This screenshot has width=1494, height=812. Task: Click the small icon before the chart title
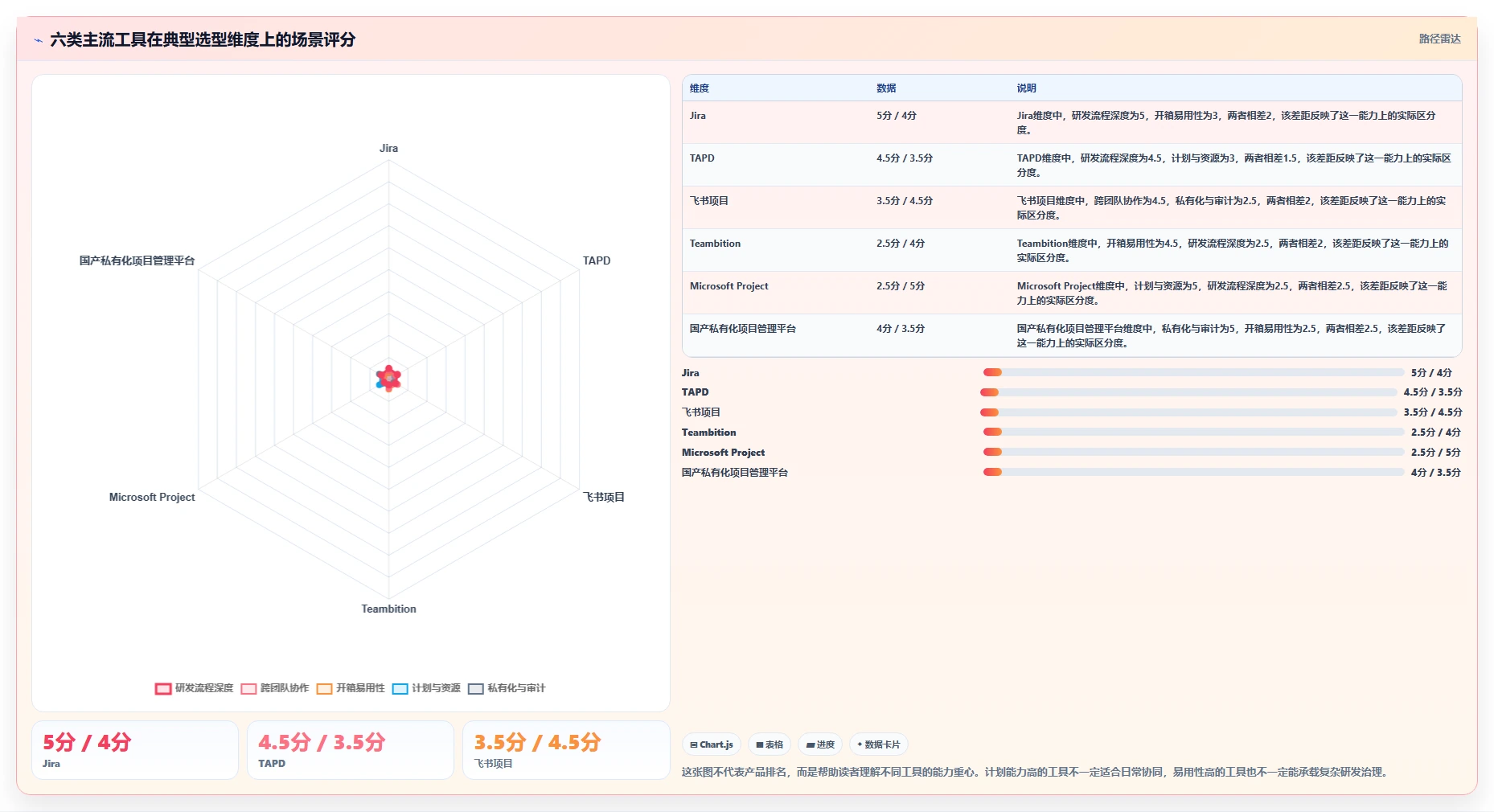tap(38, 40)
